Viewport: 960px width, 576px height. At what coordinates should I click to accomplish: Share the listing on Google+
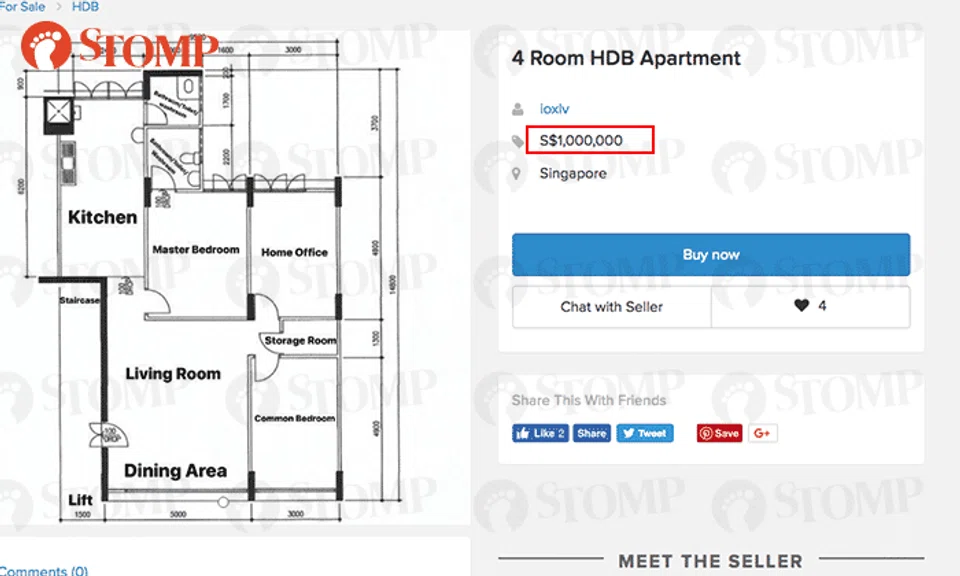click(762, 433)
